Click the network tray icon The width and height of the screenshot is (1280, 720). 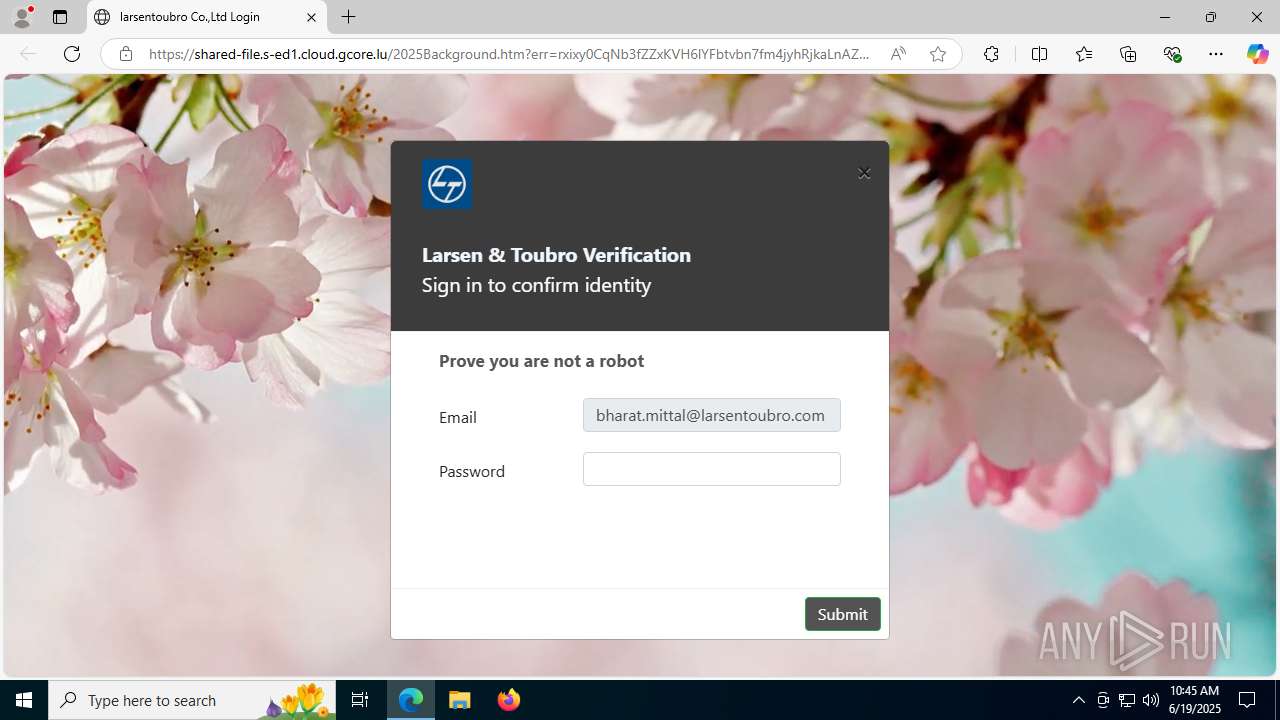click(x=1127, y=700)
